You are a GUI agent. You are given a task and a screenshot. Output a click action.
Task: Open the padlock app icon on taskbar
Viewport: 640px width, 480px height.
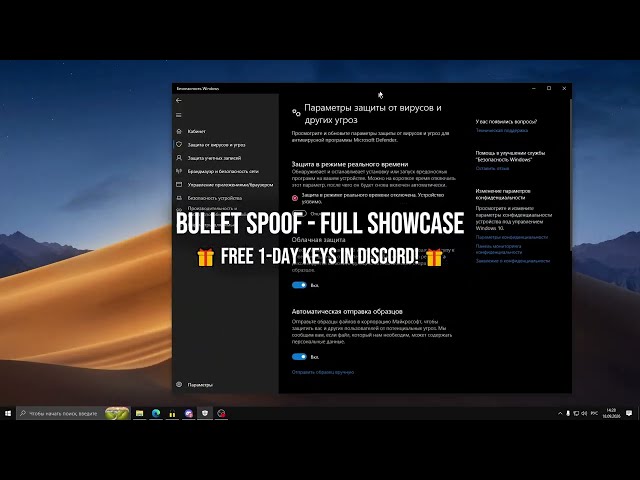pyautogui.click(x=172, y=413)
